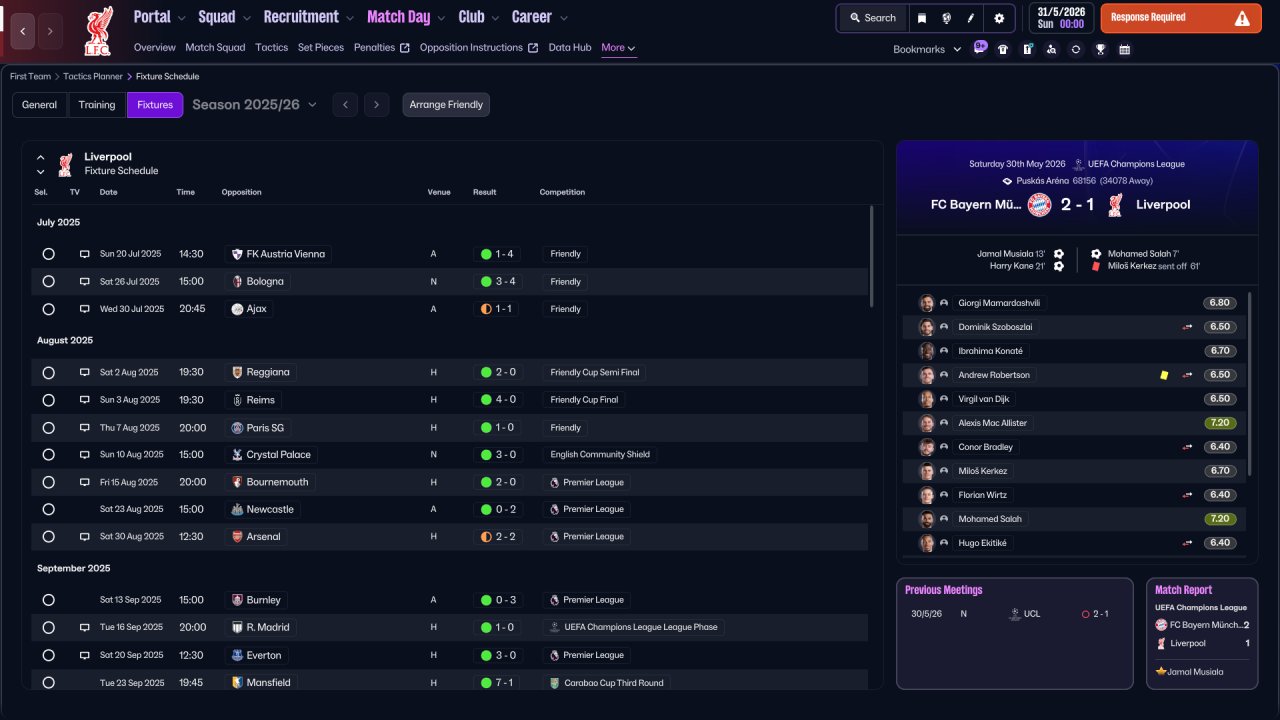
Task: Select the Ajax fixture radio button
Action: click(x=48, y=309)
